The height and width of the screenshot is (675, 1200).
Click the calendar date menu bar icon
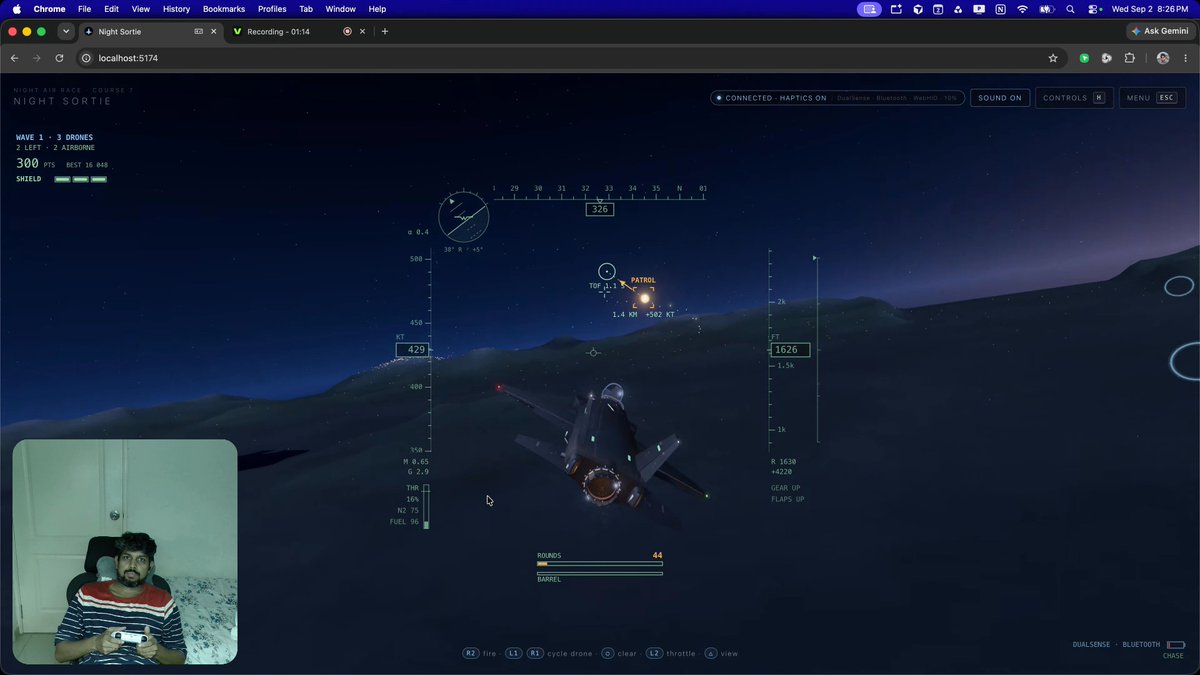point(938,8)
